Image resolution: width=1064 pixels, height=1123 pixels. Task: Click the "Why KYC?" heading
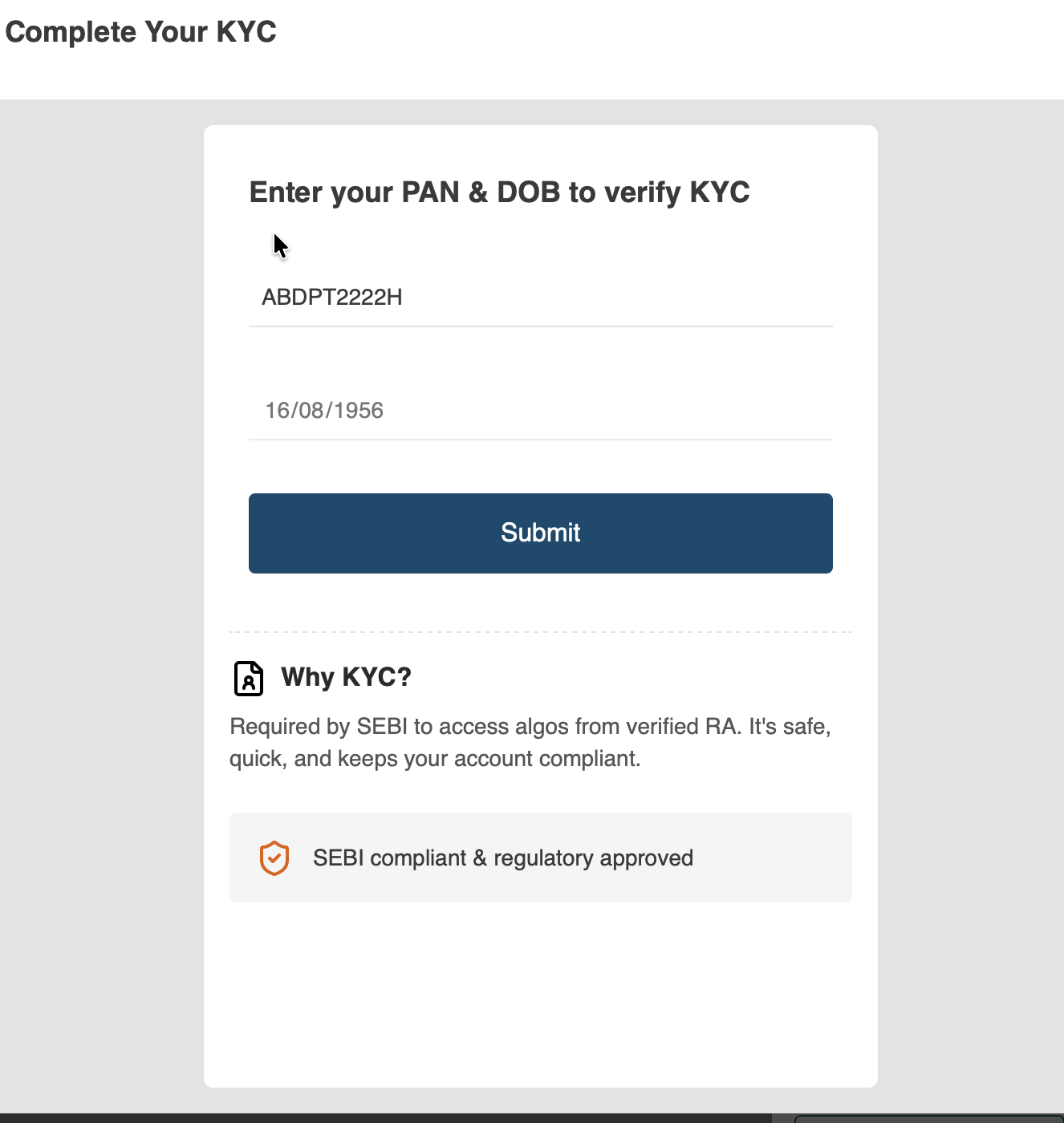[346, 677]
